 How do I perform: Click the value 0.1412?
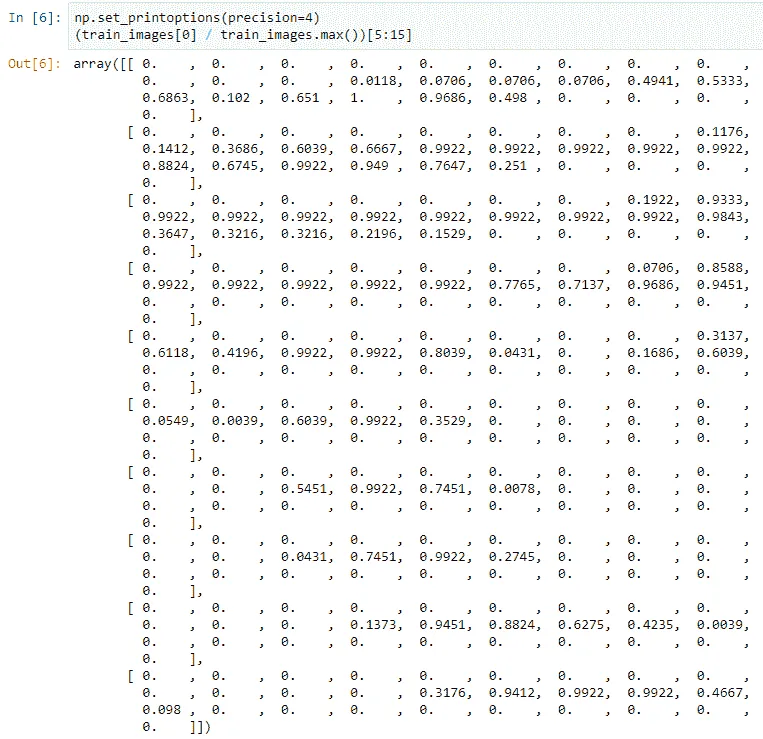click(165, 149)
